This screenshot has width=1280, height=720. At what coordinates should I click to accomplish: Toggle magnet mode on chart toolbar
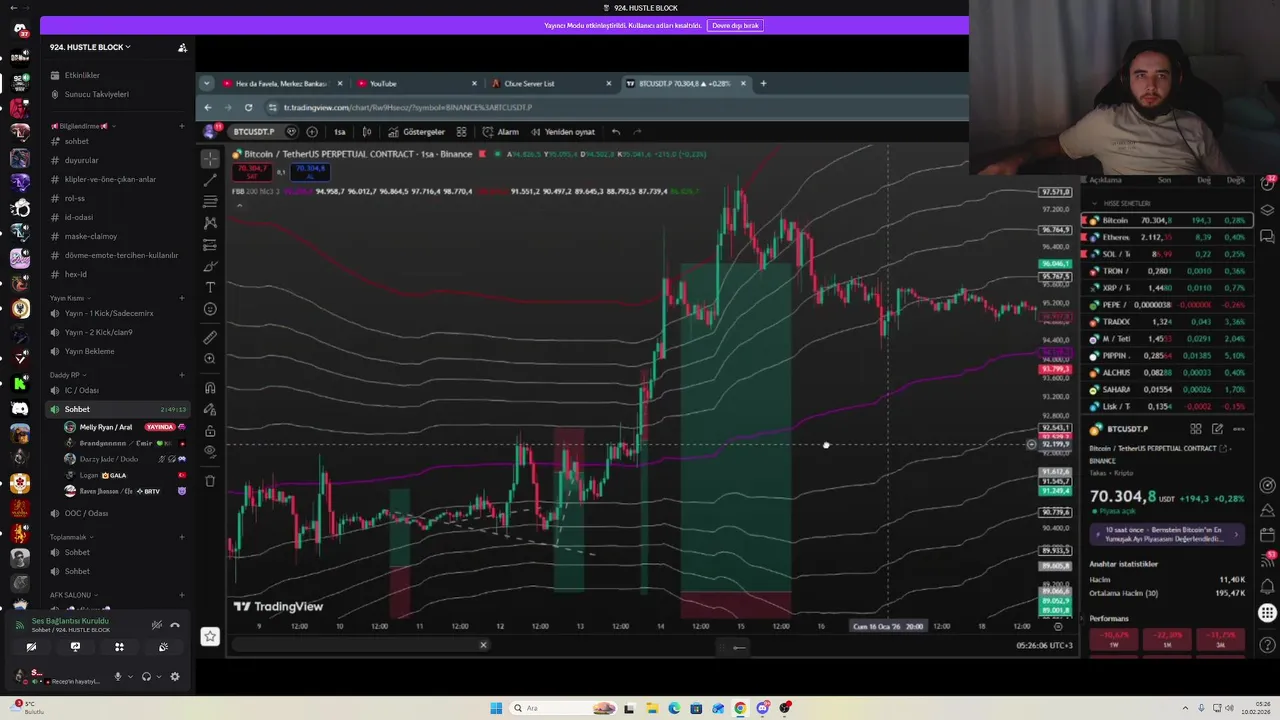[x=210, y=387]
